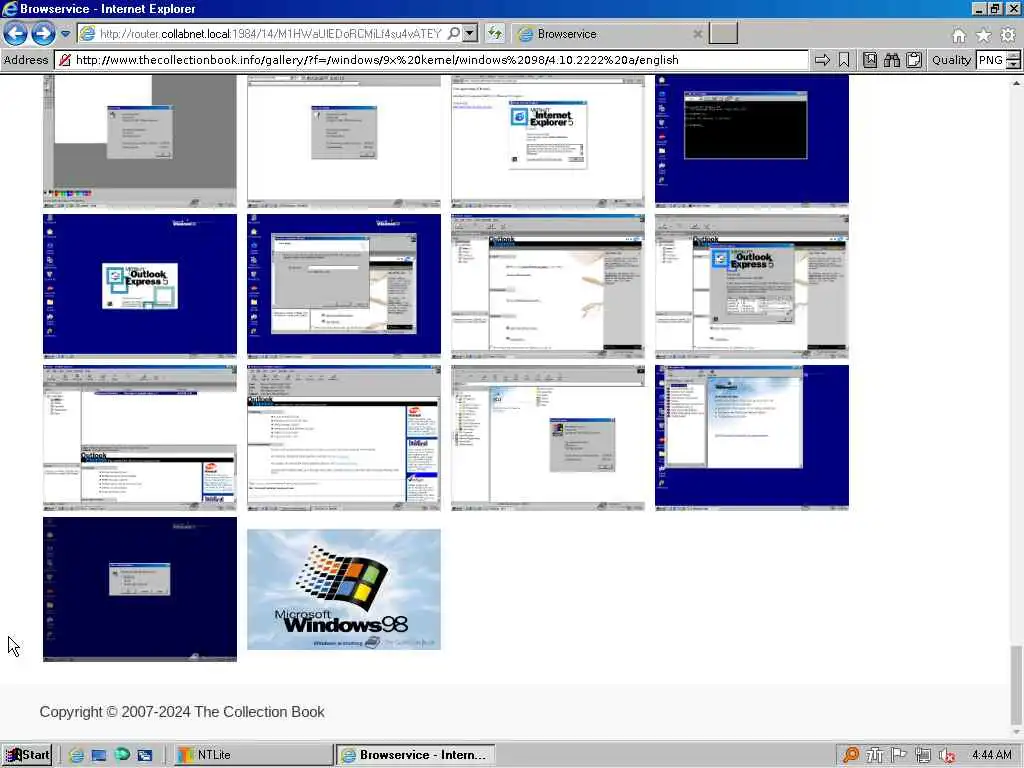Open recent pages dropdown beside Forward arrow
This screenshot has width=1024, height=768.
(x=65, y=33)
